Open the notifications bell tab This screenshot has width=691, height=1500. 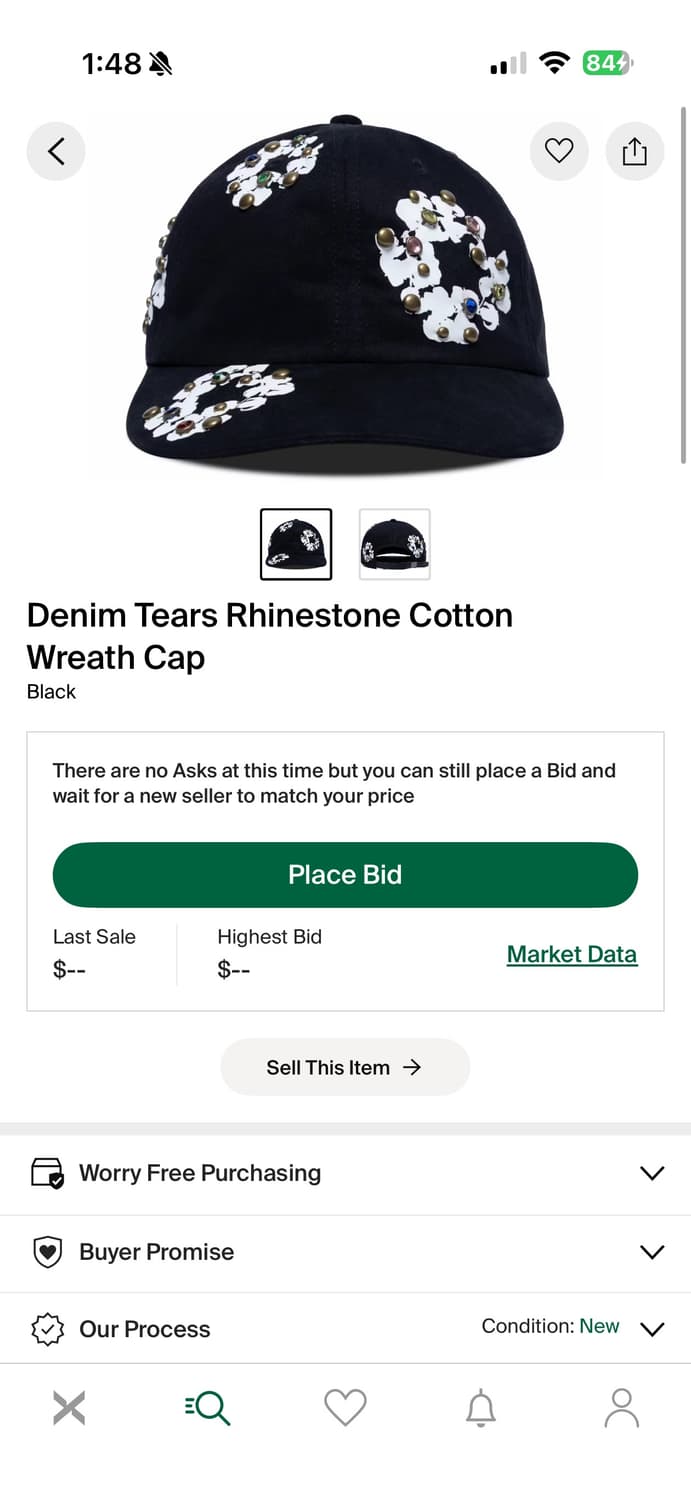click(481, 1408)
